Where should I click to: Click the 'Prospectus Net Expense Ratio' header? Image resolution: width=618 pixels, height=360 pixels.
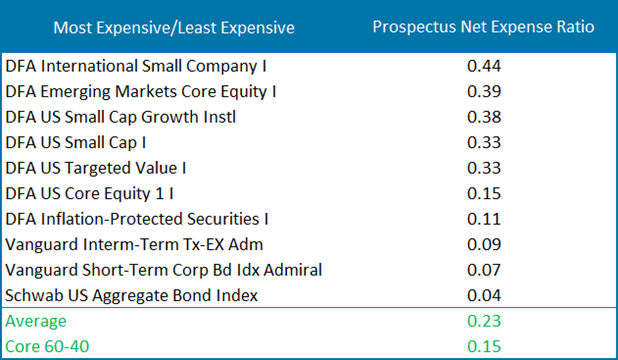483,27
